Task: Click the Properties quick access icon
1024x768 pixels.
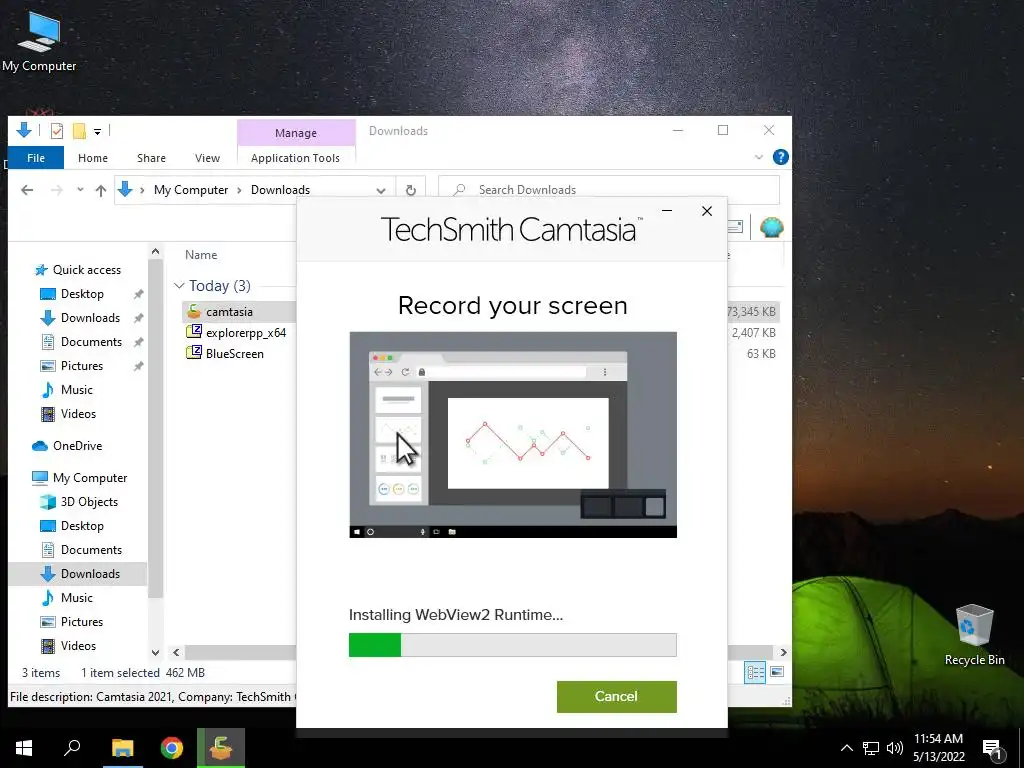Action: point(57,131)
